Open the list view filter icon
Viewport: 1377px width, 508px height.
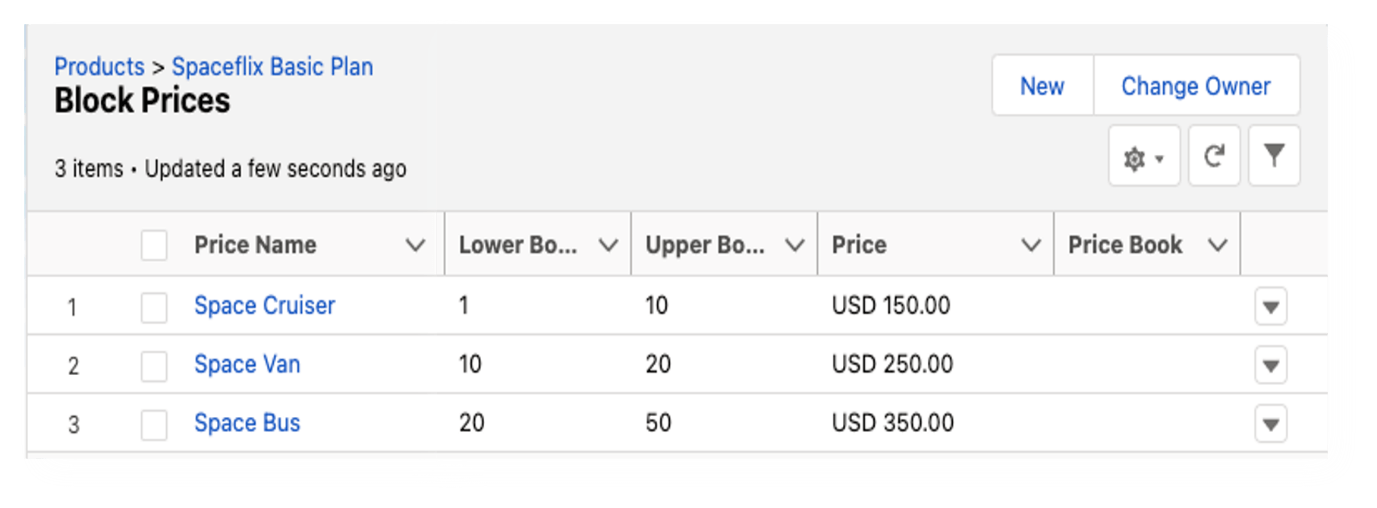pyautogui.click(x=1273, y=156)
